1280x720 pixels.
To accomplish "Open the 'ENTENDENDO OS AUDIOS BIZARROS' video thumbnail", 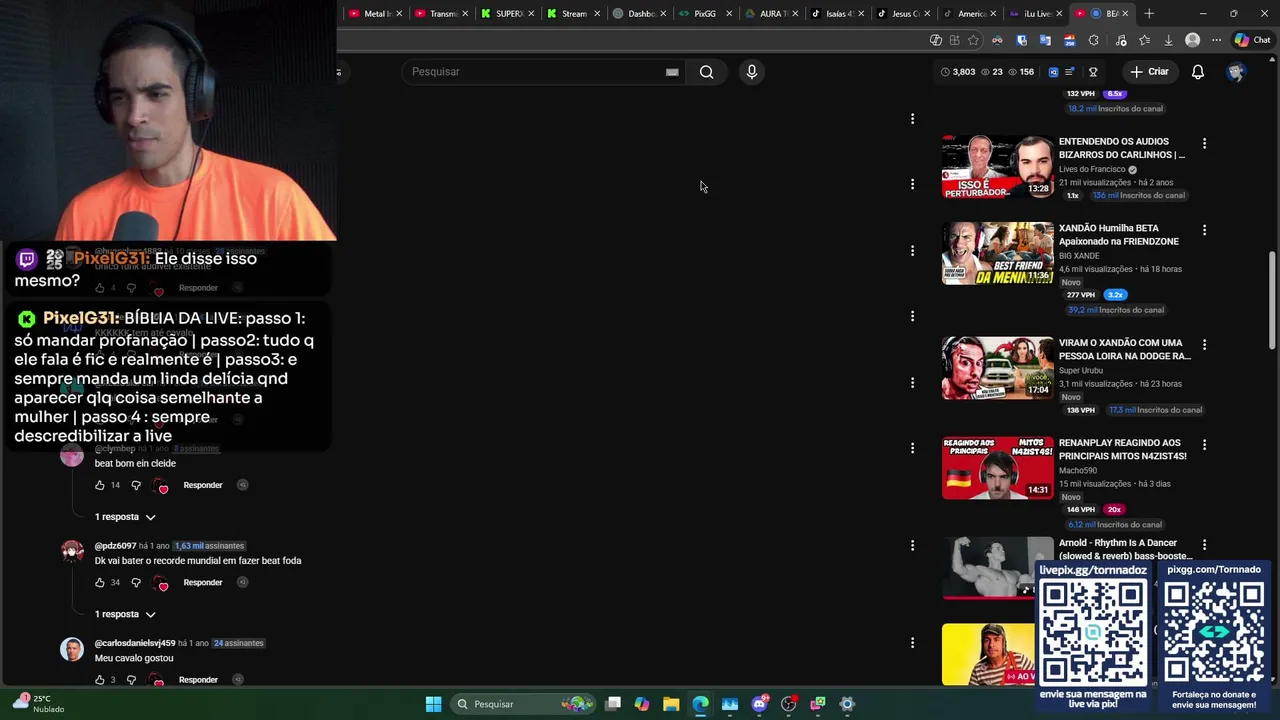I will pos(997,167).
